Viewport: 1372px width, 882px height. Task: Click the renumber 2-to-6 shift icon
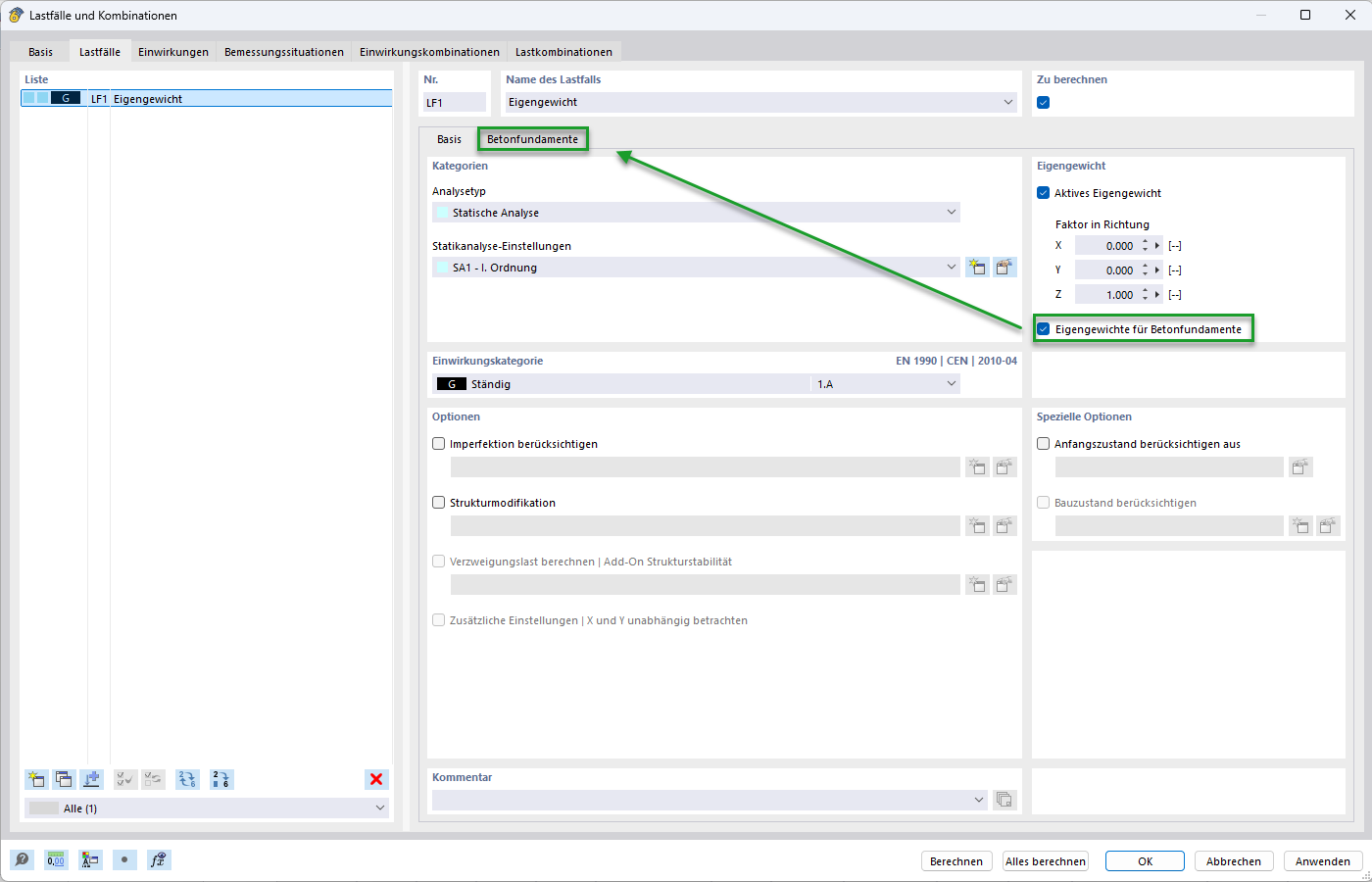pyautogui.click(x=221, y=779)
